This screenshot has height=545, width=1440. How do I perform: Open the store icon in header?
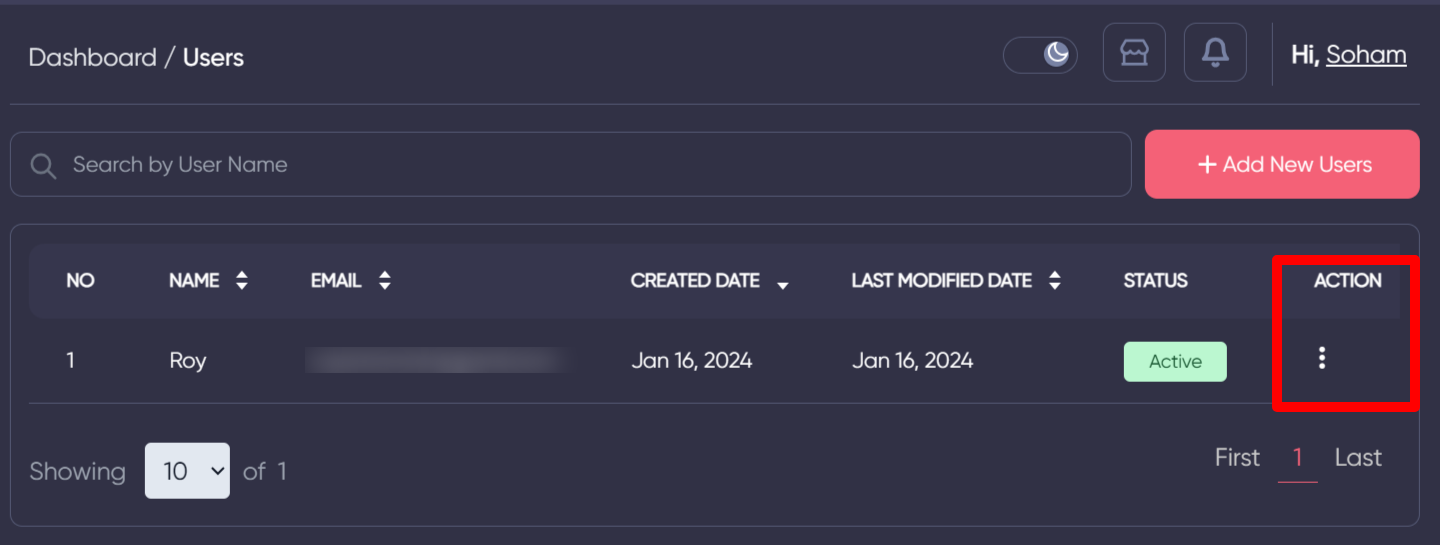(1134, 53)
